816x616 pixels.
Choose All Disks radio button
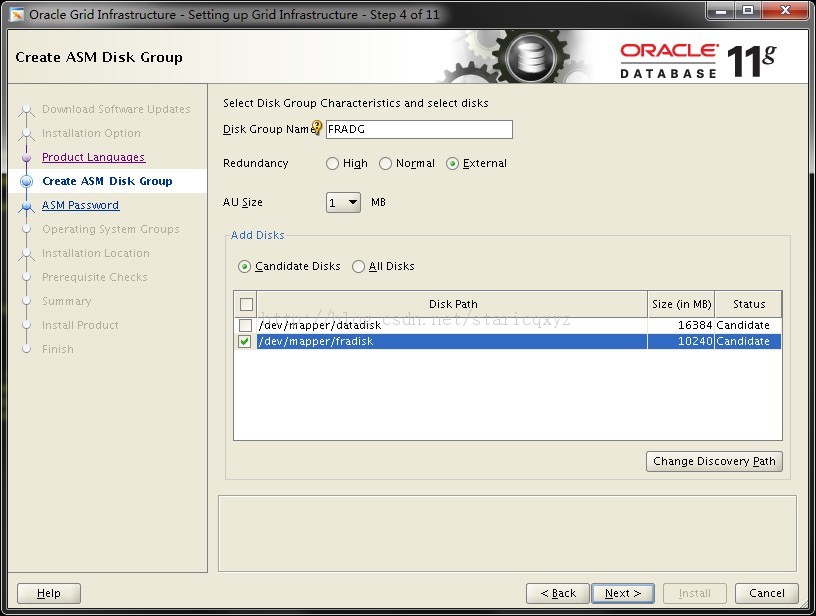[x=358, y=266]
